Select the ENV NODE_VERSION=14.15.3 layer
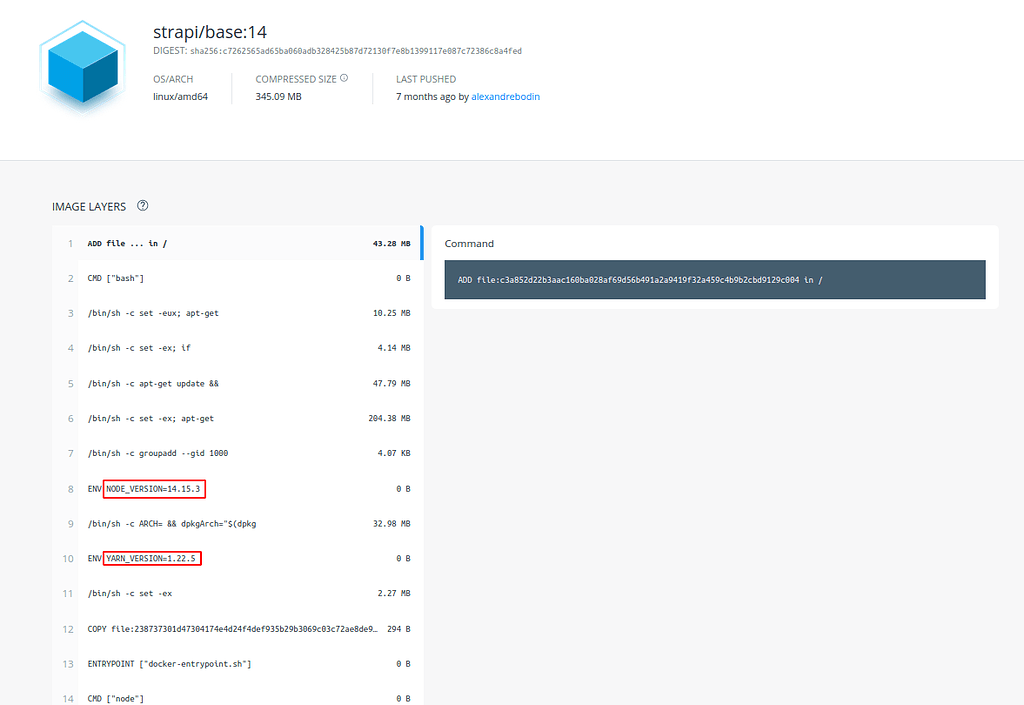The image size is (1024, 705). coord(240,488)
